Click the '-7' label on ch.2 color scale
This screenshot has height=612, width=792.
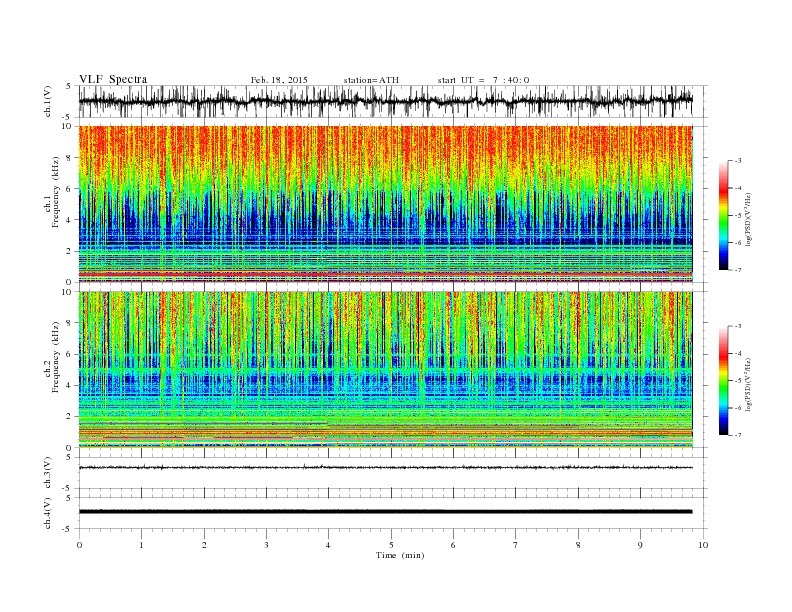point(737,435)
